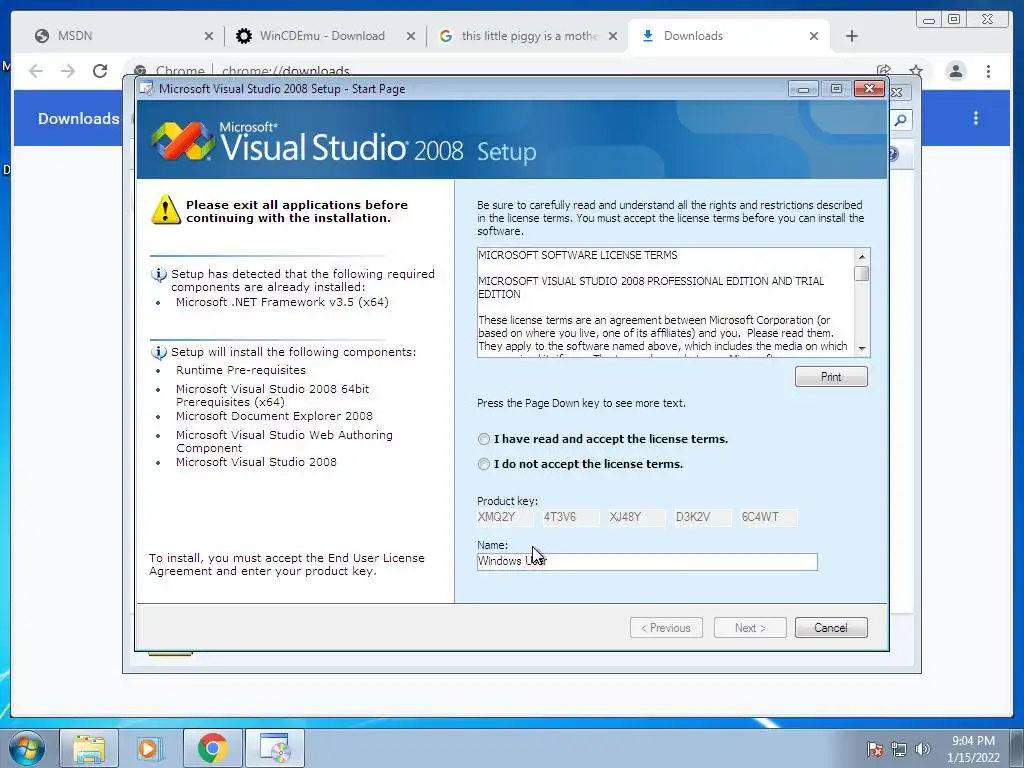Open the Windows Start menu
The height and width of the screenshot is (768, 1024).
click(25, 748)
